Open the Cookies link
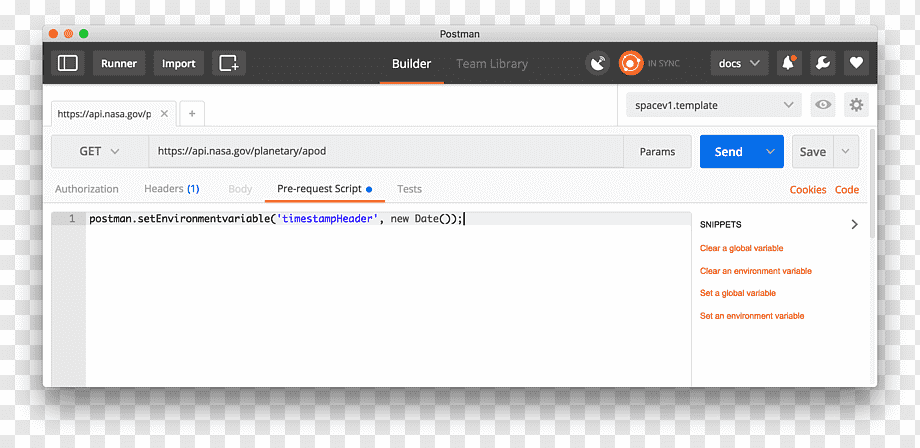The width and height of the screenshot is (920, 448). [808, 189]
